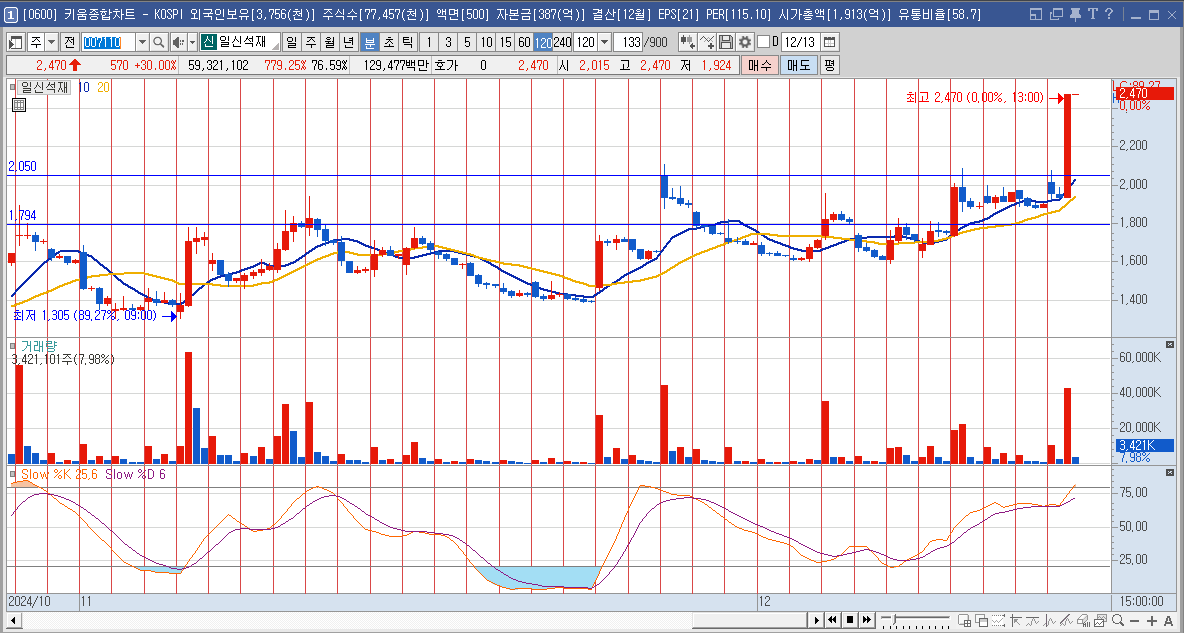1184x633 pixels.
Task: Click the stock search magnifier icon
Action: [159, 42]
